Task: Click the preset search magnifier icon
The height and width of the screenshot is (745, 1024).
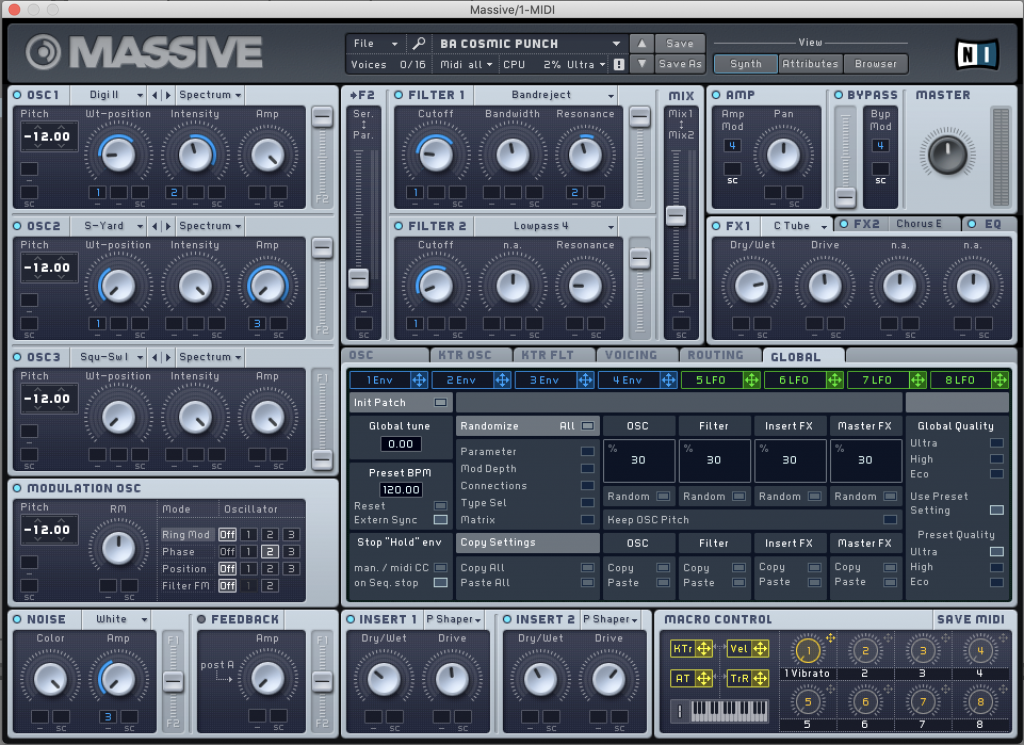Action: point(419,44)
